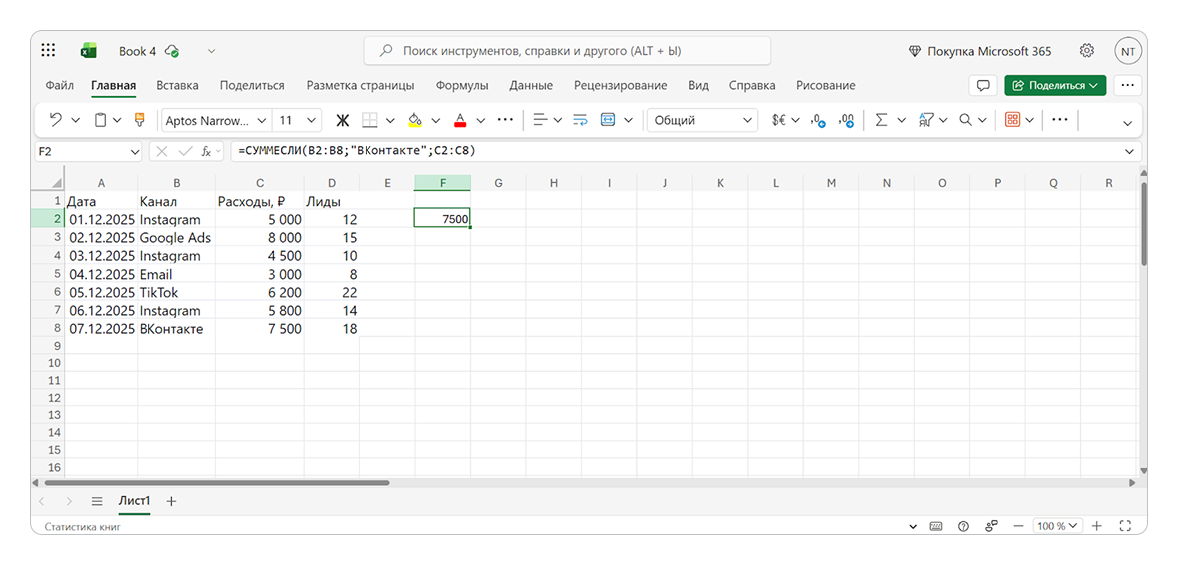The height and width of the screenshot is (565, 1178).
Task: Click the fx insert function button
Action: pyautogui.click(x=207, y=151)
